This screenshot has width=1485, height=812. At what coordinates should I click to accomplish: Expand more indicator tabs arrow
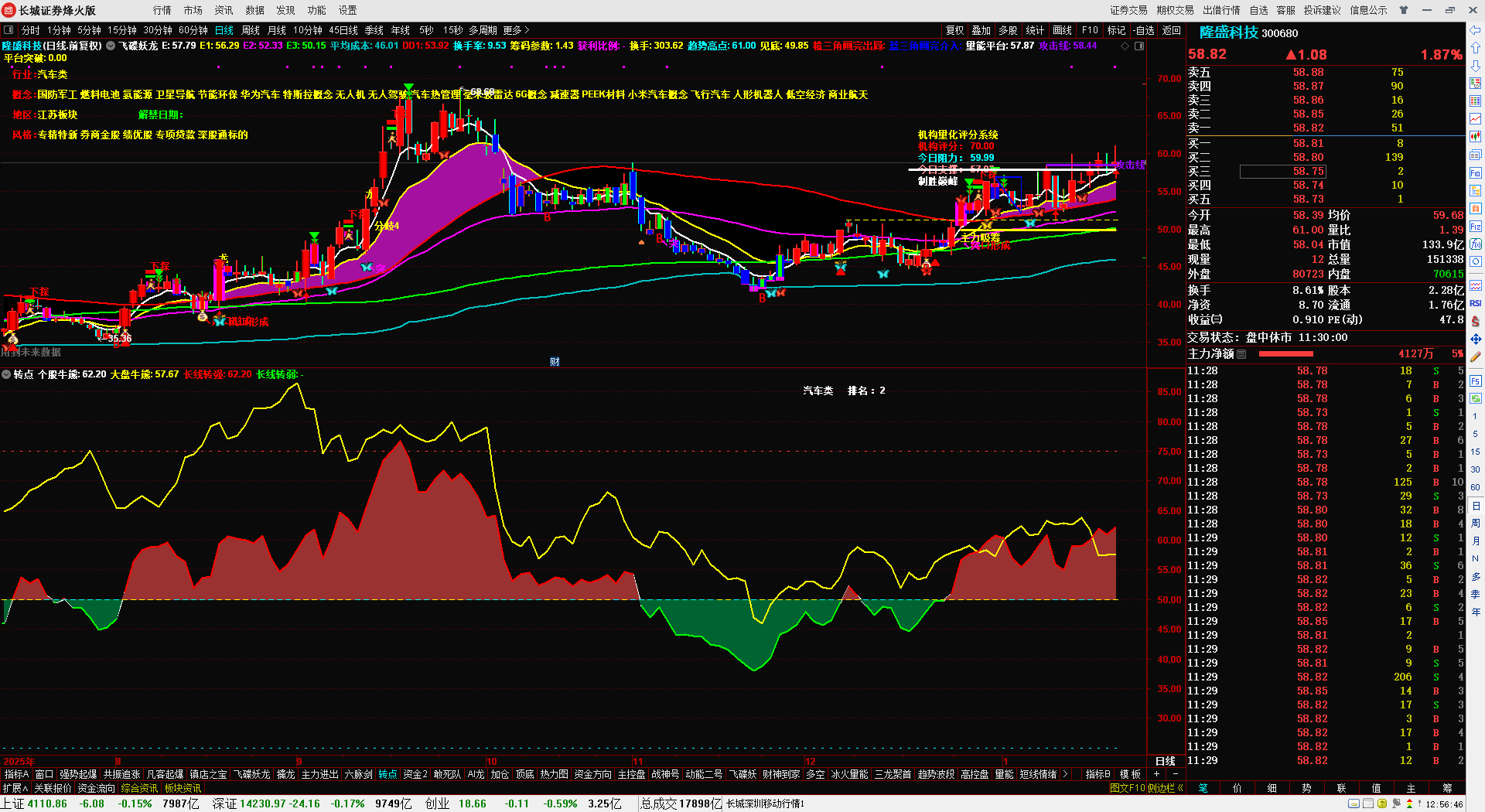pyautogui.click(x=1065, y=774)
